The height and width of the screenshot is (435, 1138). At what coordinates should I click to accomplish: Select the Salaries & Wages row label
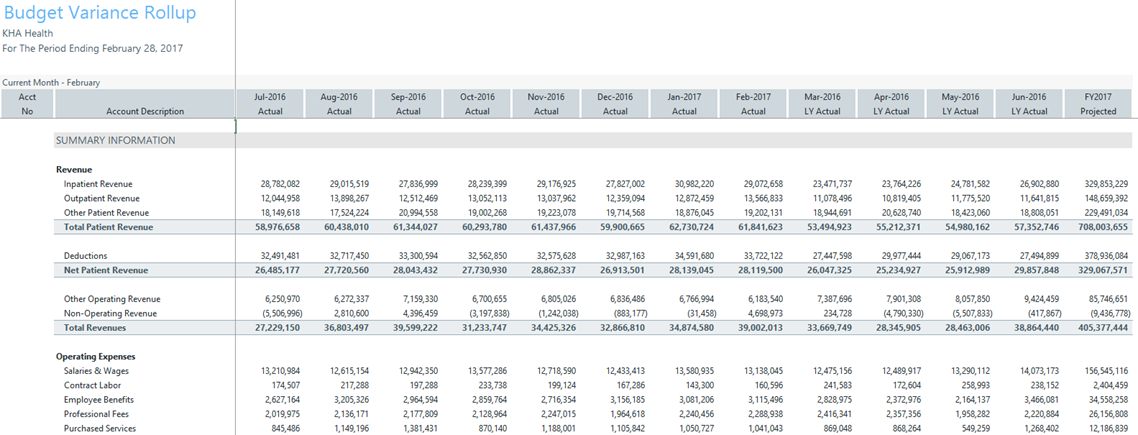coord(98,371)
